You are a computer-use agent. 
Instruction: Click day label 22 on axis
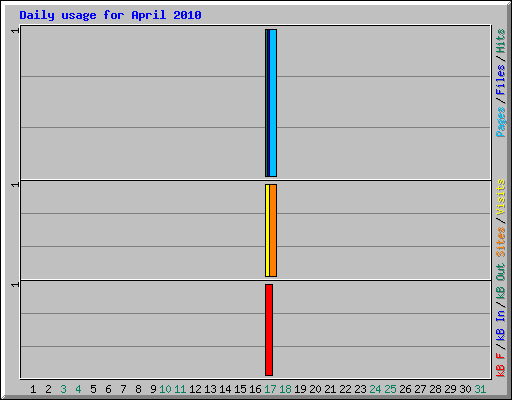tap(345, 389)
